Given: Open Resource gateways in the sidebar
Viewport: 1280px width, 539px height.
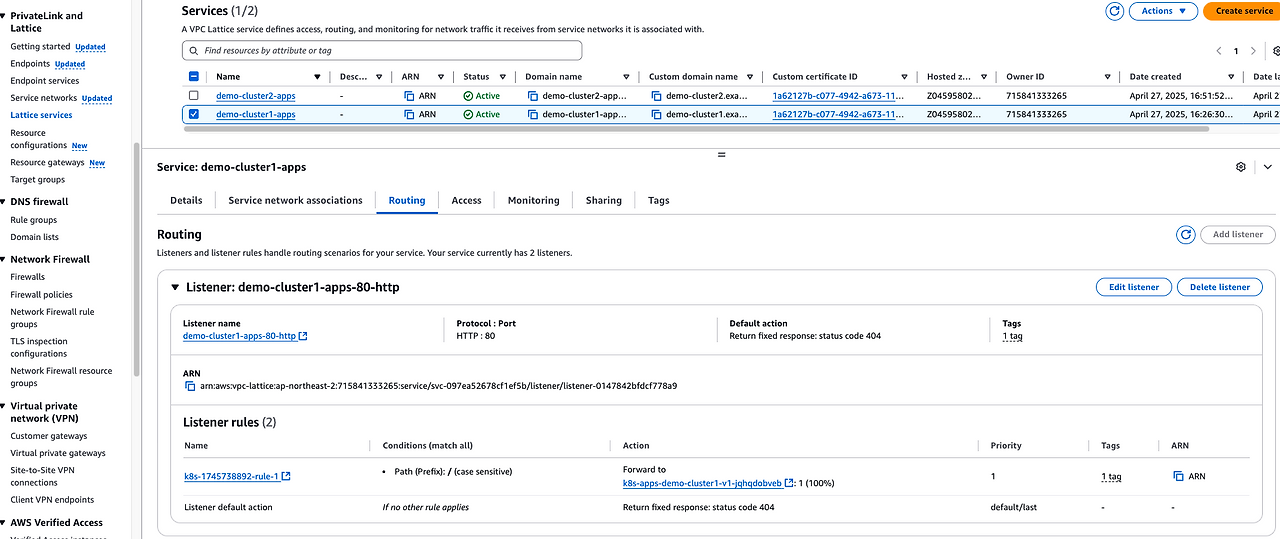Looking at the screenshot, I should click(48, 163).
